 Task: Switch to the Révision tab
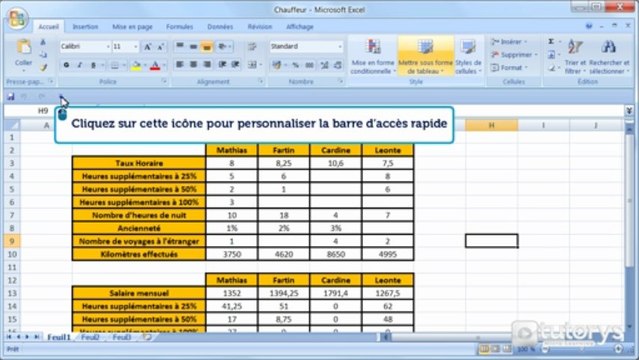(x=260, y=27)
